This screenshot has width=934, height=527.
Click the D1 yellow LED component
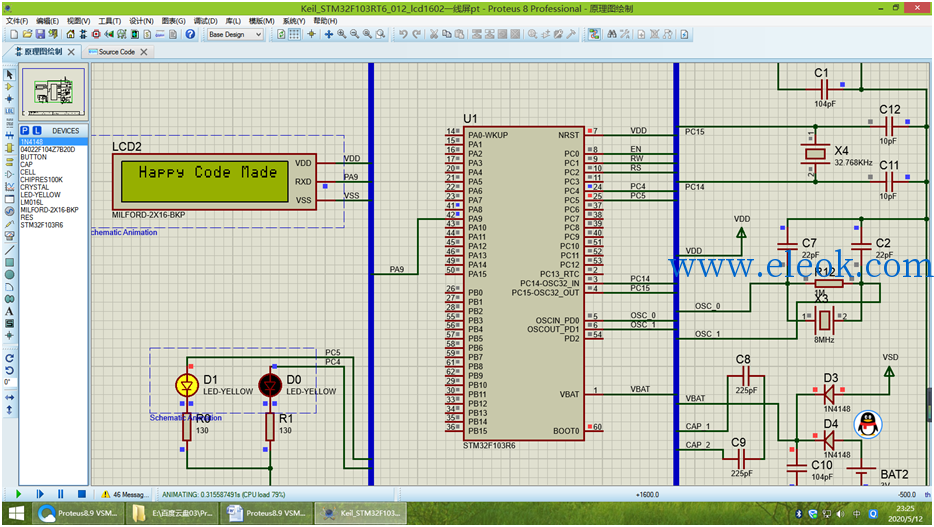(x=187, y=386)
